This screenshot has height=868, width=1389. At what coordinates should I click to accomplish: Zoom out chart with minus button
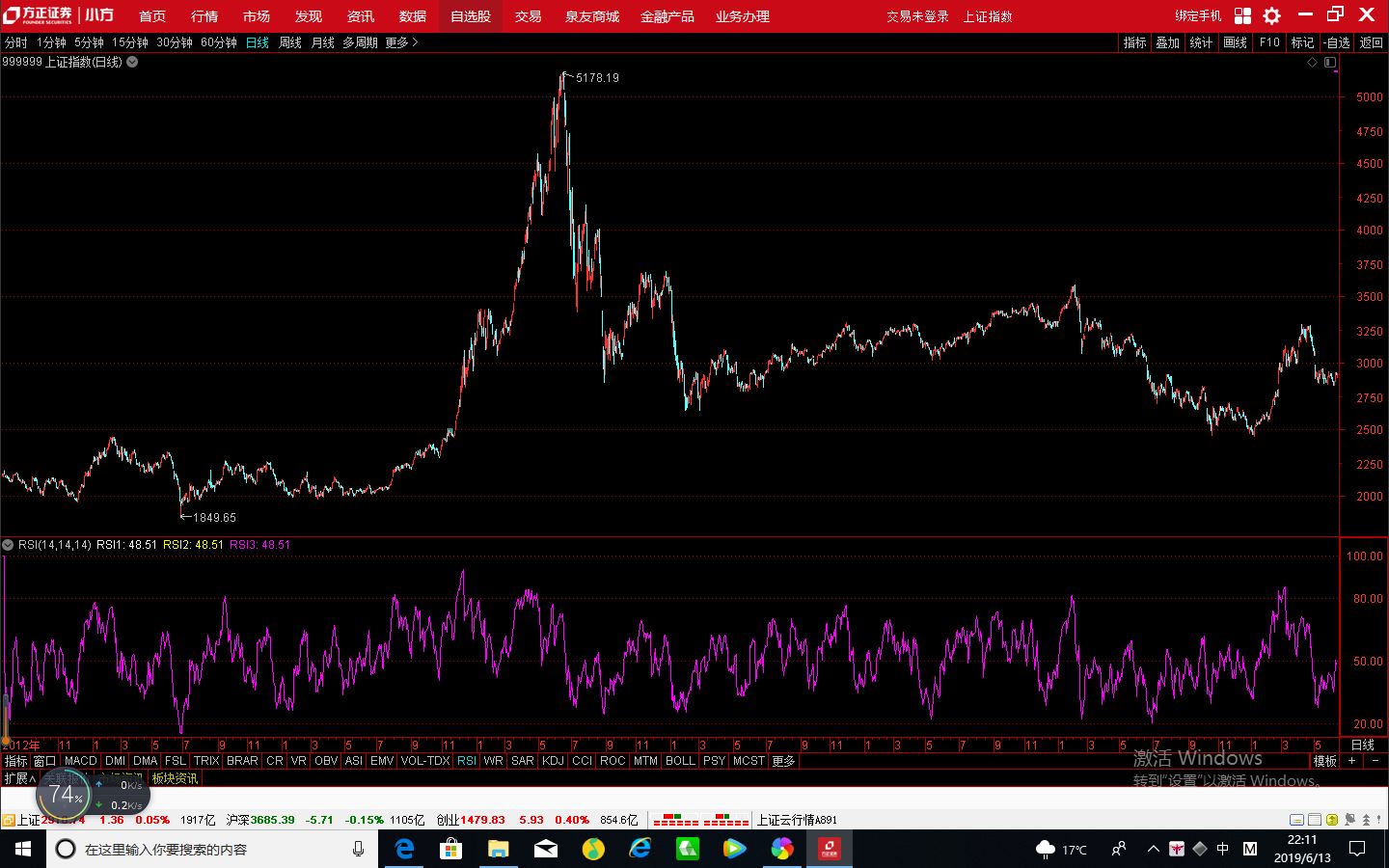coord(1375,761)
